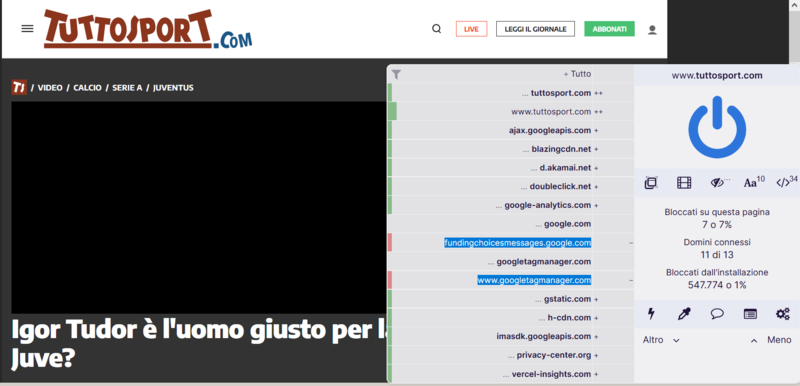Select the h-cdn.com row

(511, 318)
